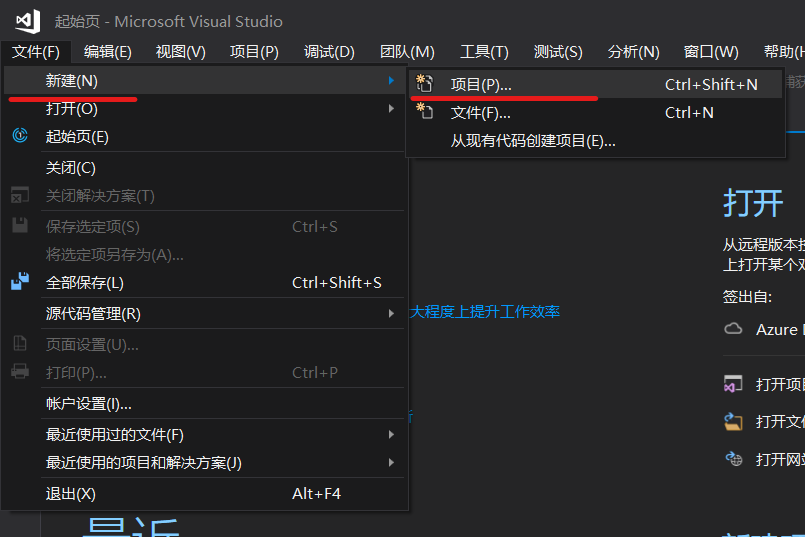Click the 打开项 link on start page
This screenshot has height=537, width=805.
coord(780,384)
